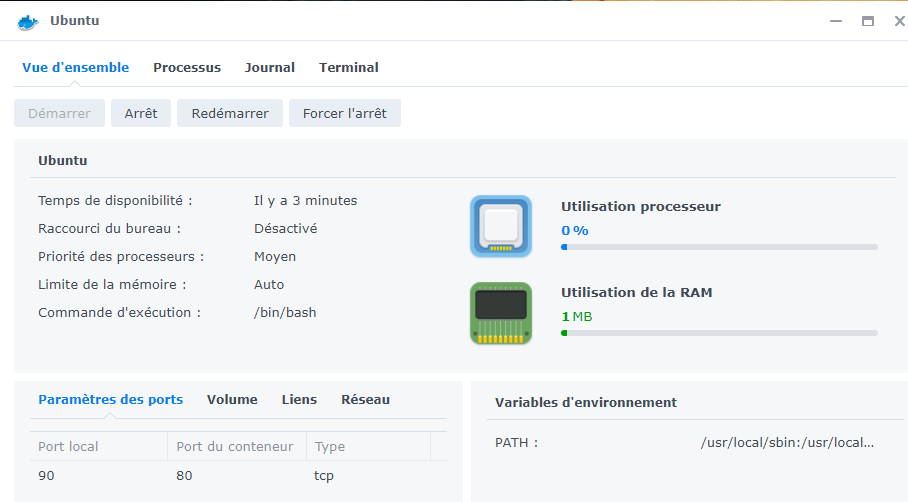Click Forcer l'arrêt button
Screen dimensions: 908x502
coord(345,113)
